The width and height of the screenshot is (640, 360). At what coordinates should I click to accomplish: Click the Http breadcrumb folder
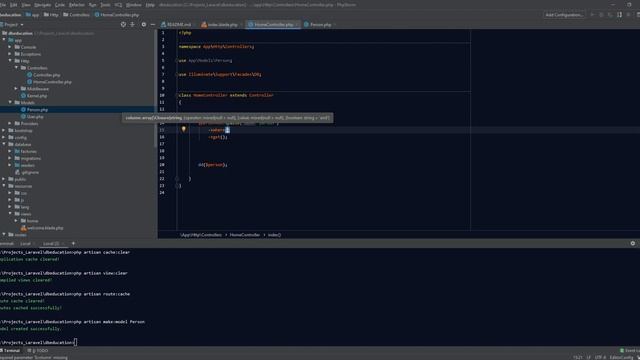pos(51,15)
